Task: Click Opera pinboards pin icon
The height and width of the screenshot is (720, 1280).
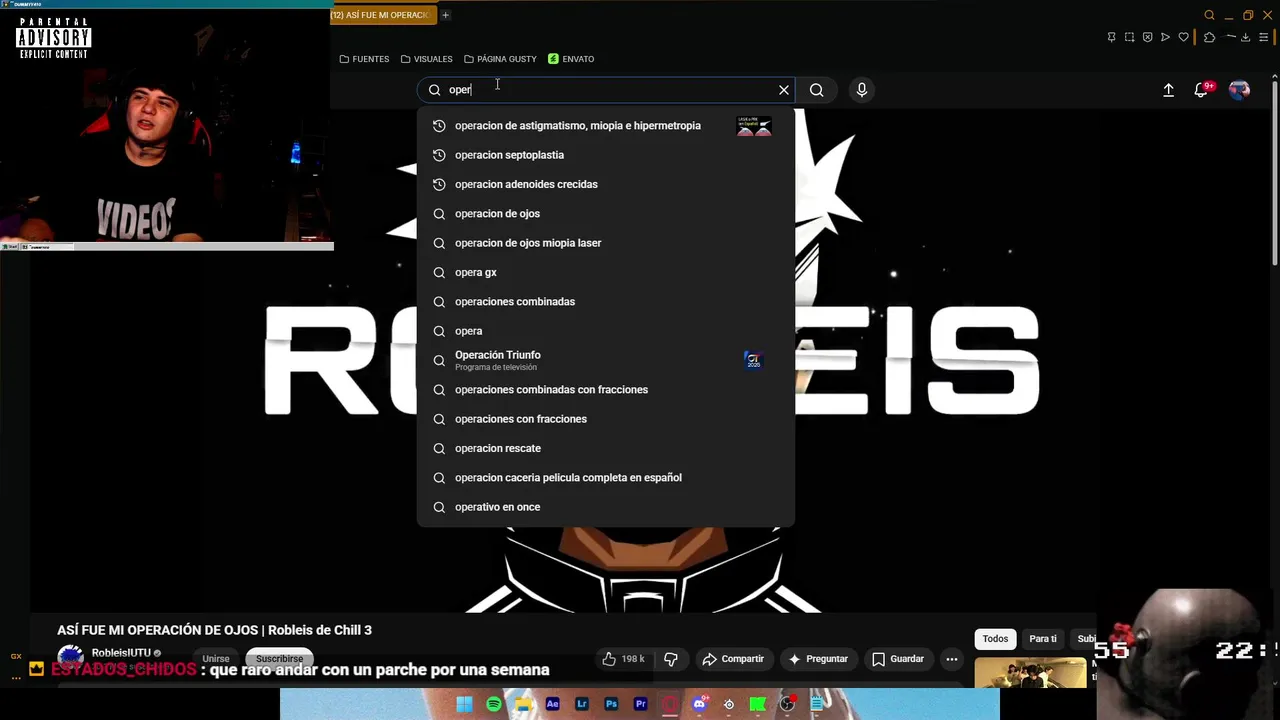Action: click(1111, 37)
